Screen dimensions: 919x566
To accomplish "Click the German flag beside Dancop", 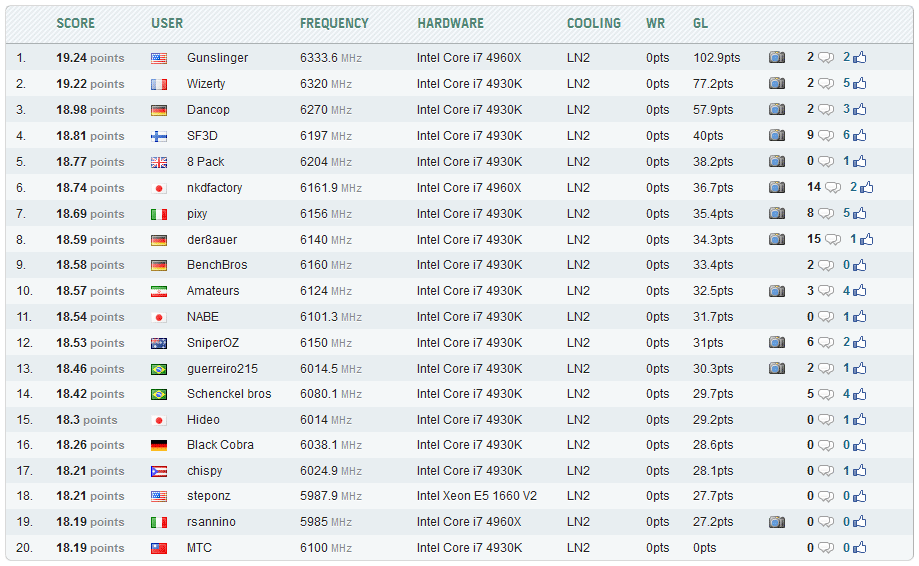I will tap(159, 110).
